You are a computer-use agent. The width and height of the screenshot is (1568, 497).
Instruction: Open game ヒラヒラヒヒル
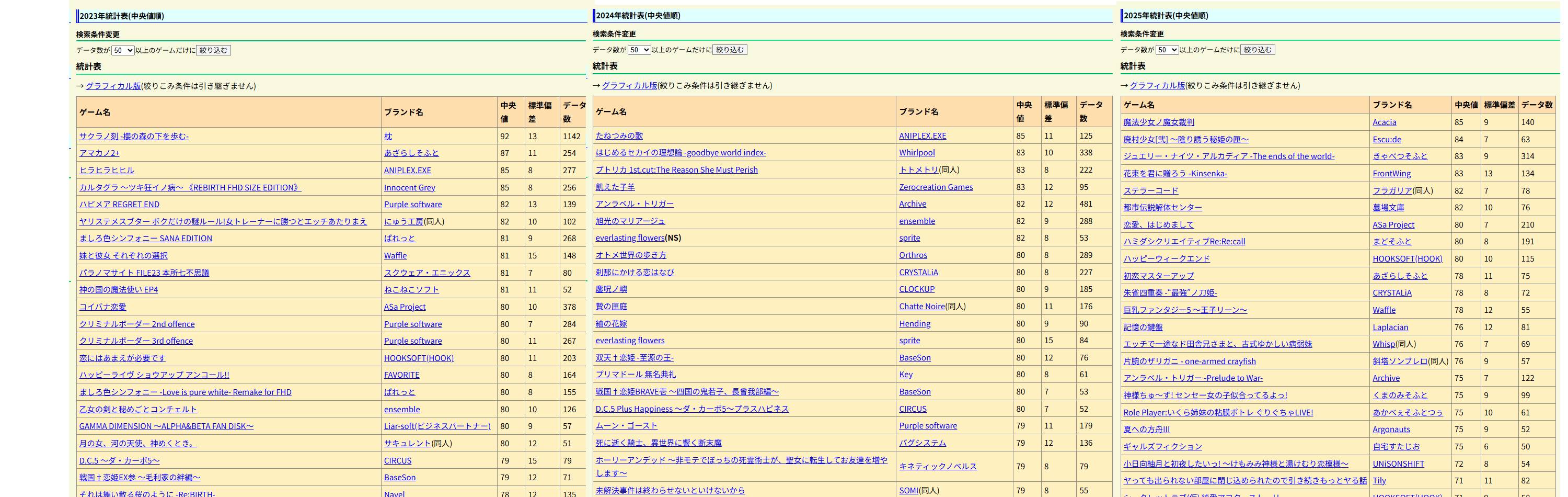pos(107,171)
